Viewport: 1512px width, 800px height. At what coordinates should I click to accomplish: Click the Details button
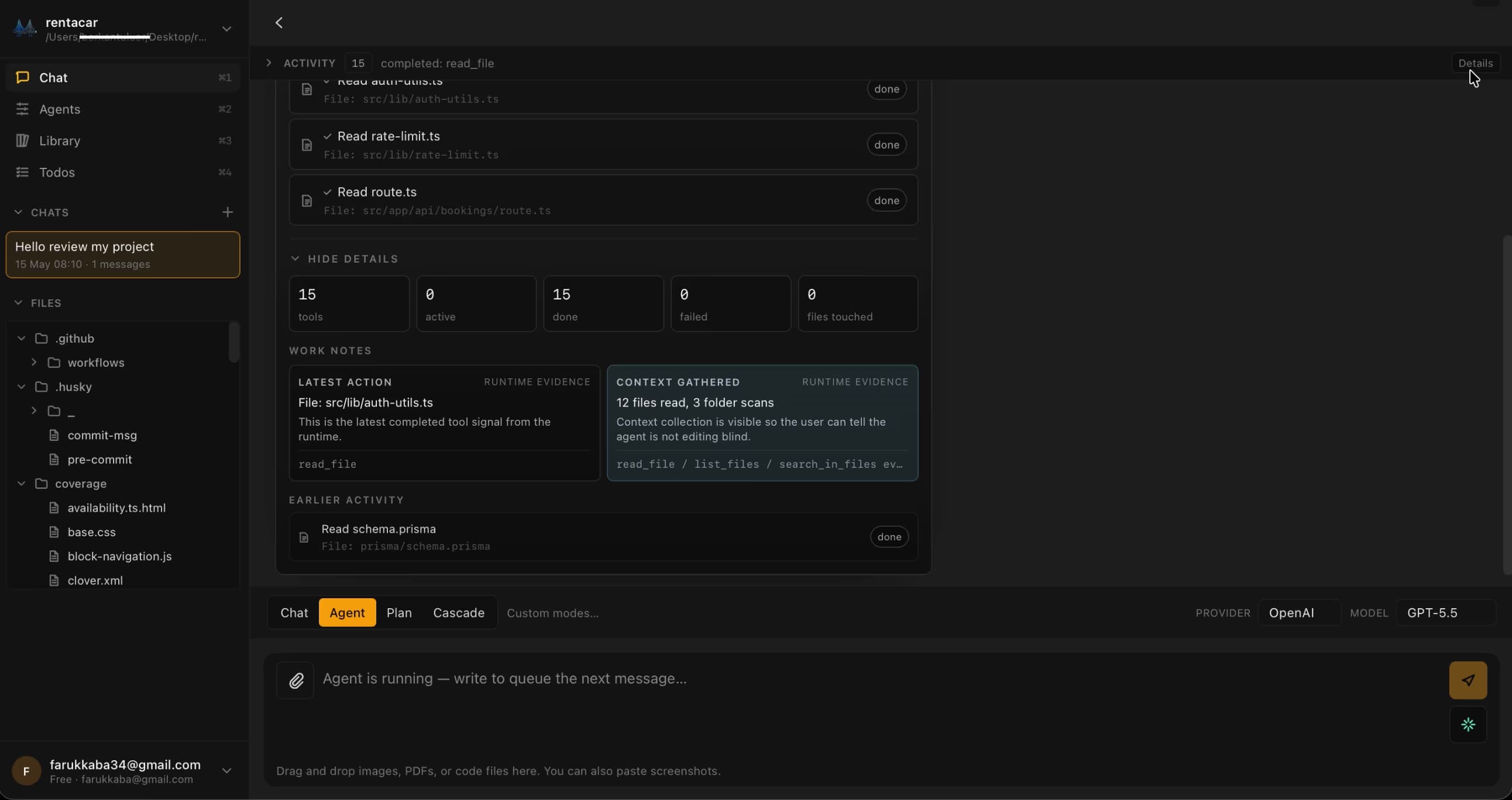click(x=1475, y=63)
